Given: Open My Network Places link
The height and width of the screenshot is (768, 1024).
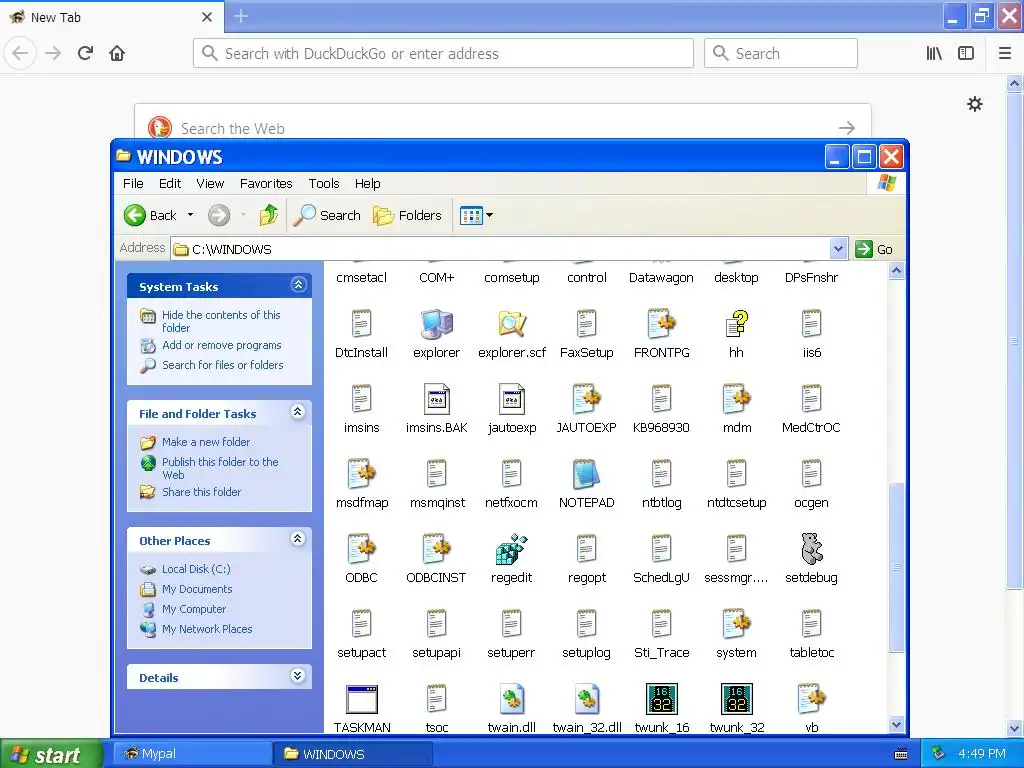Looking at the screenshot, I should click(x=207, y=629).
